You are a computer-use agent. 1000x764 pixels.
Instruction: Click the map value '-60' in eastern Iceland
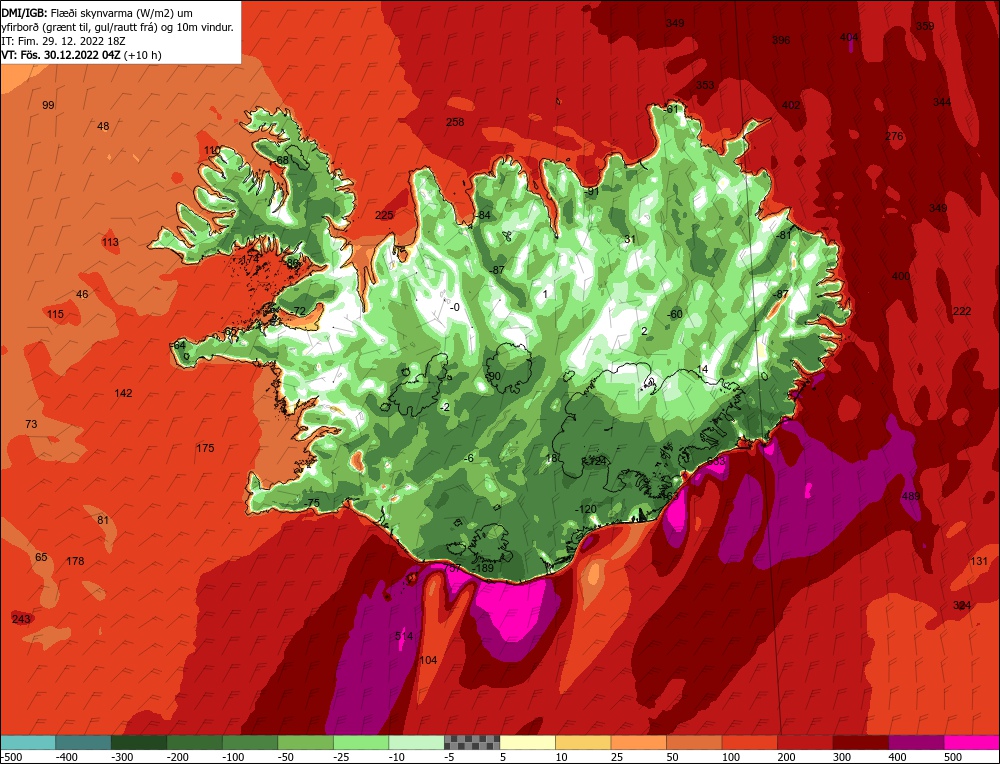[x=674, y=314]
